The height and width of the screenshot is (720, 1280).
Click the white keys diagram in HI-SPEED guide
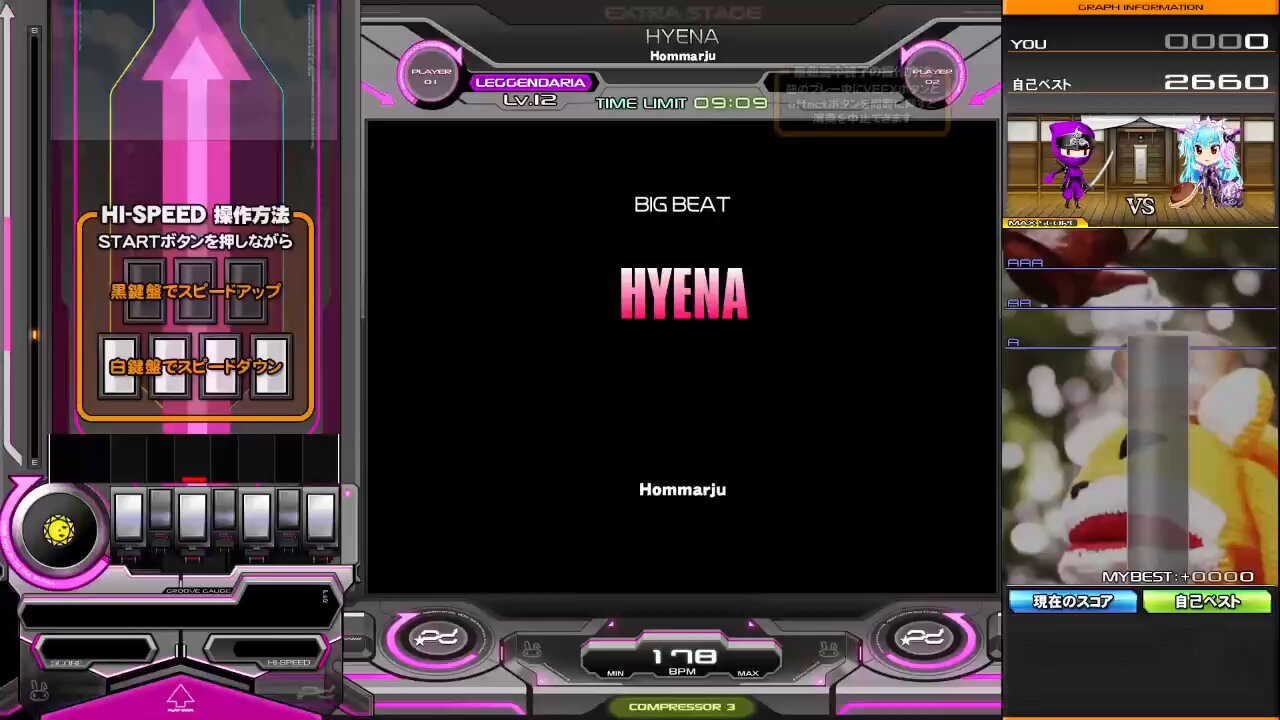point(196,366)
